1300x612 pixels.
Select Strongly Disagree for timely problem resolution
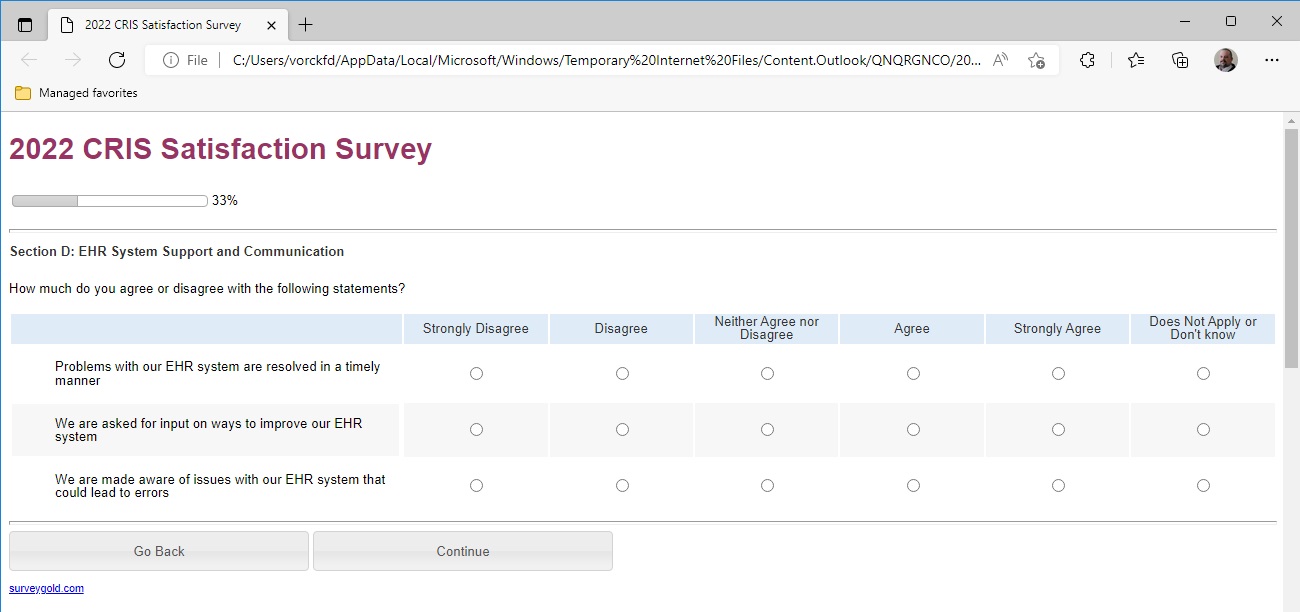tap(476, 374)
